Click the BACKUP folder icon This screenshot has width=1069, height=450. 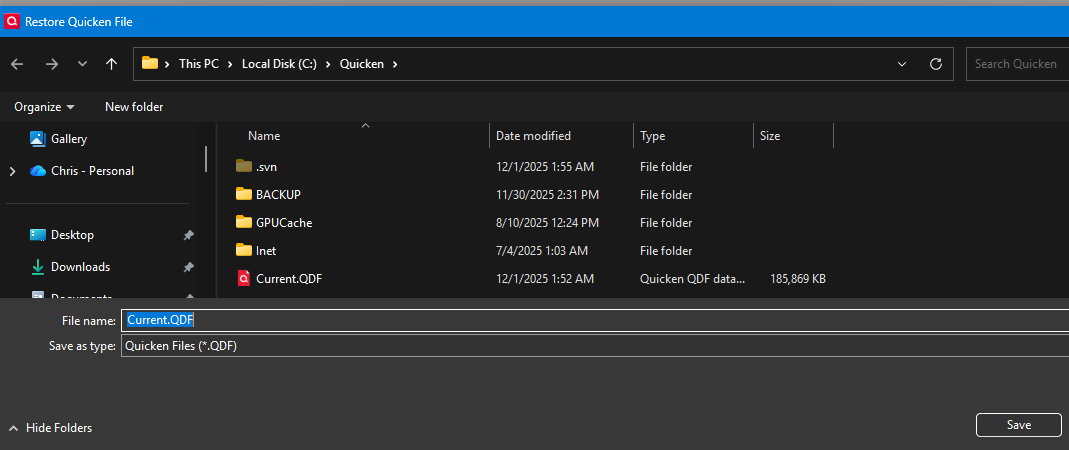coord(244,194)
